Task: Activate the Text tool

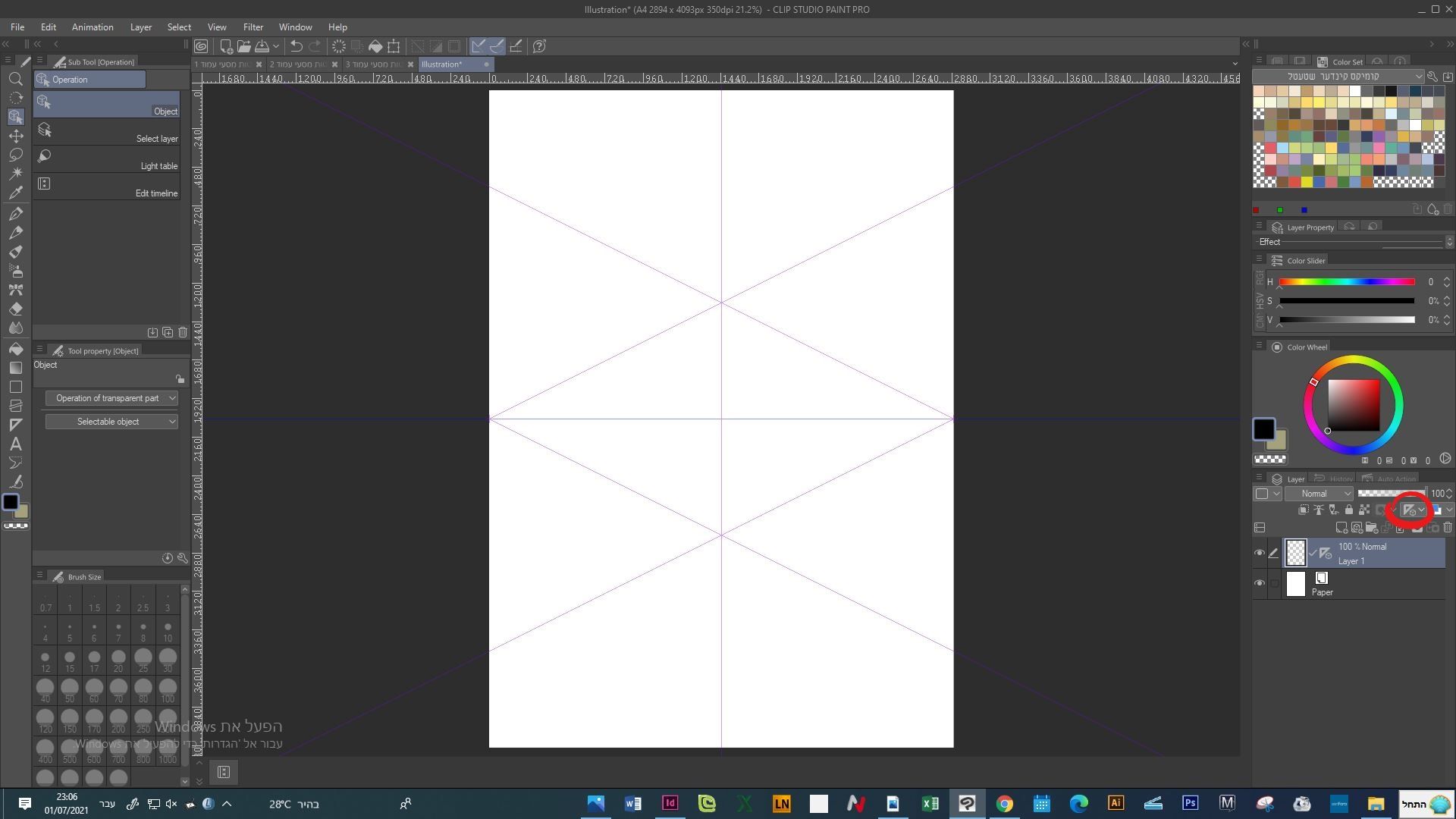Action: [x=15, y=444]
